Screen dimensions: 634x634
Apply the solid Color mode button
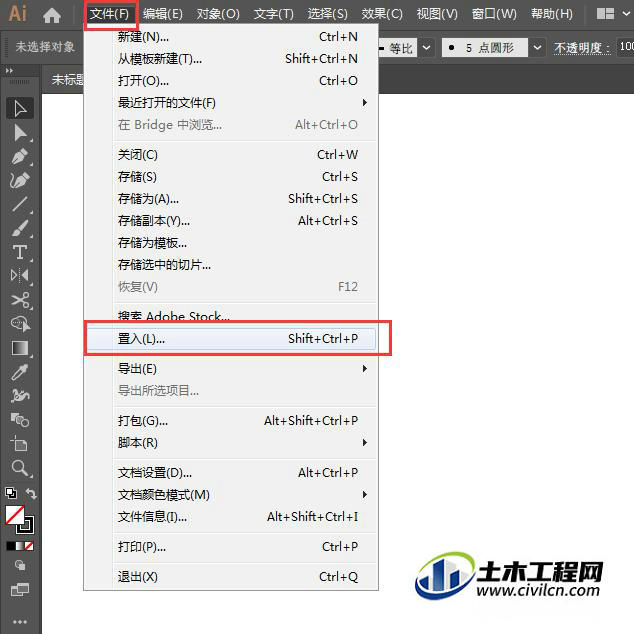11,546
